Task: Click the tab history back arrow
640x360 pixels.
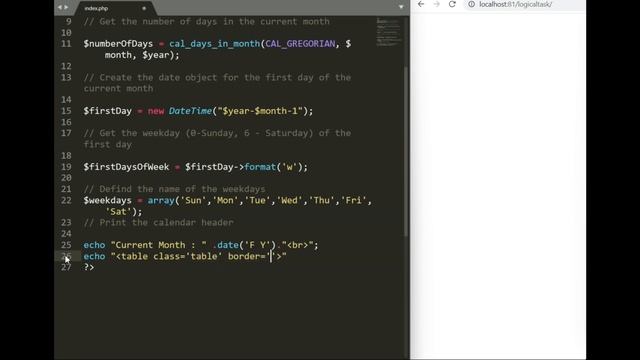Action: (60, 7)
